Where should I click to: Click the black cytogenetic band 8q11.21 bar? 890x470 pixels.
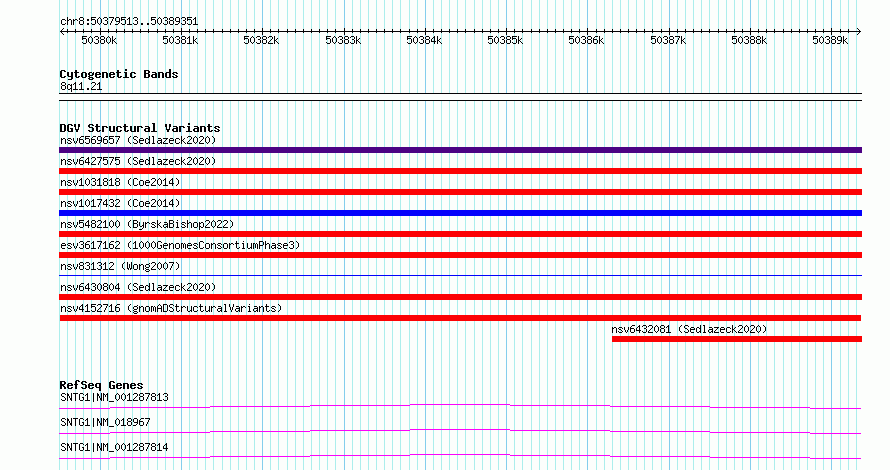tap(460, 97)
